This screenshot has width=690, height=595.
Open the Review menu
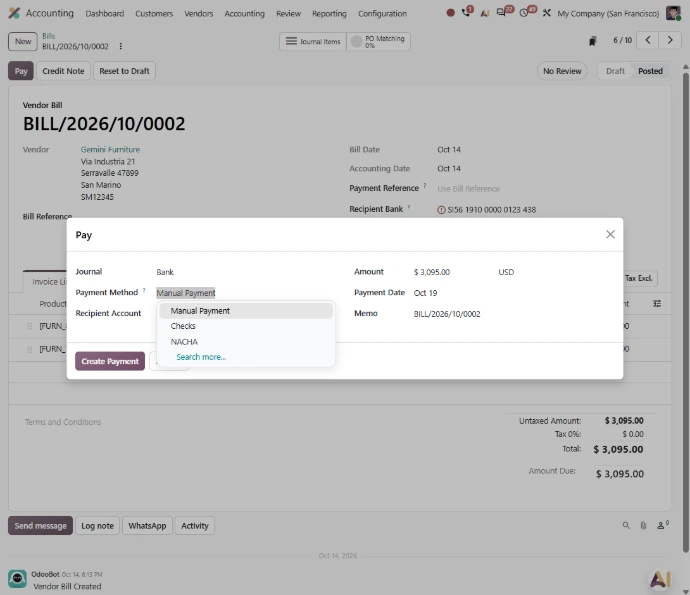tap(288, 14)
